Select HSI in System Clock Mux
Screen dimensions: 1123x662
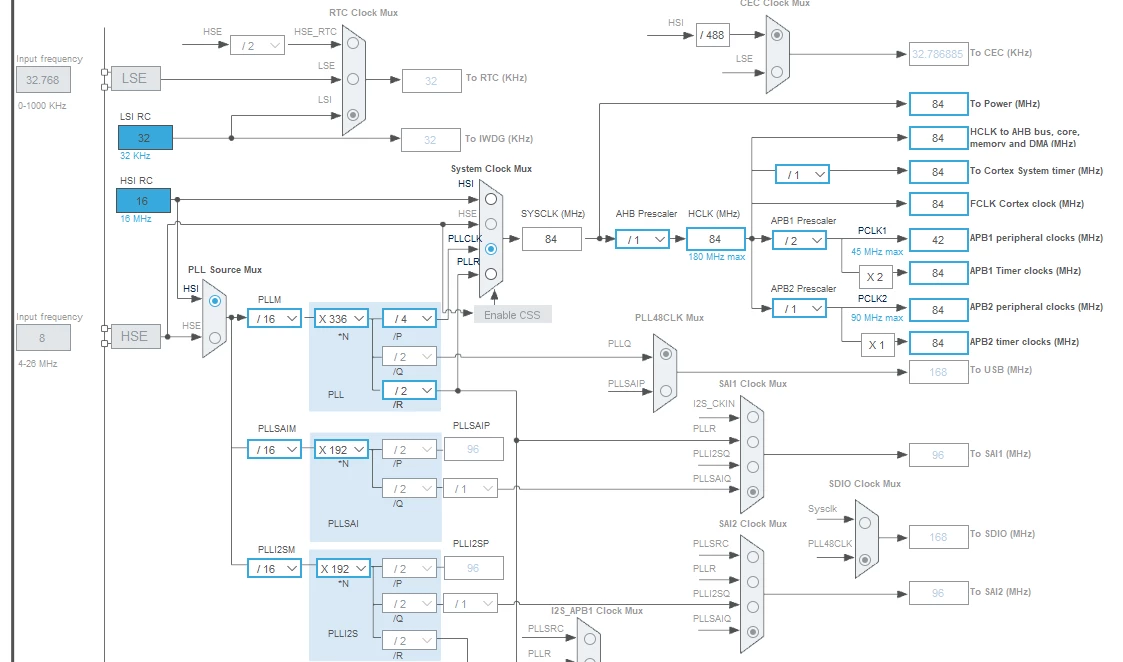[x=491, y=199]
